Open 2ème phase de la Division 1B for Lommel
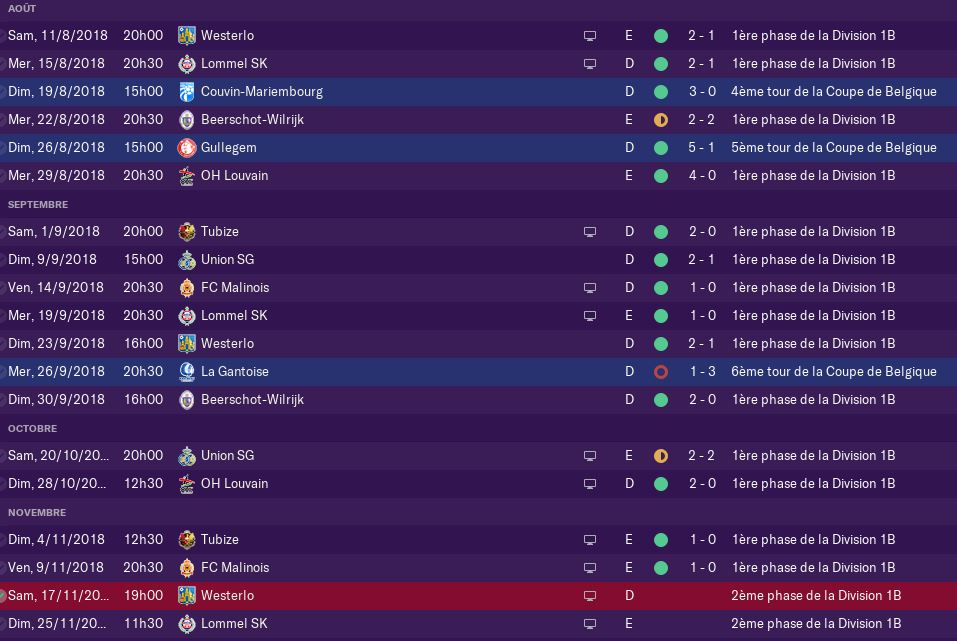 pyautogui.click(x=816, y=624)
